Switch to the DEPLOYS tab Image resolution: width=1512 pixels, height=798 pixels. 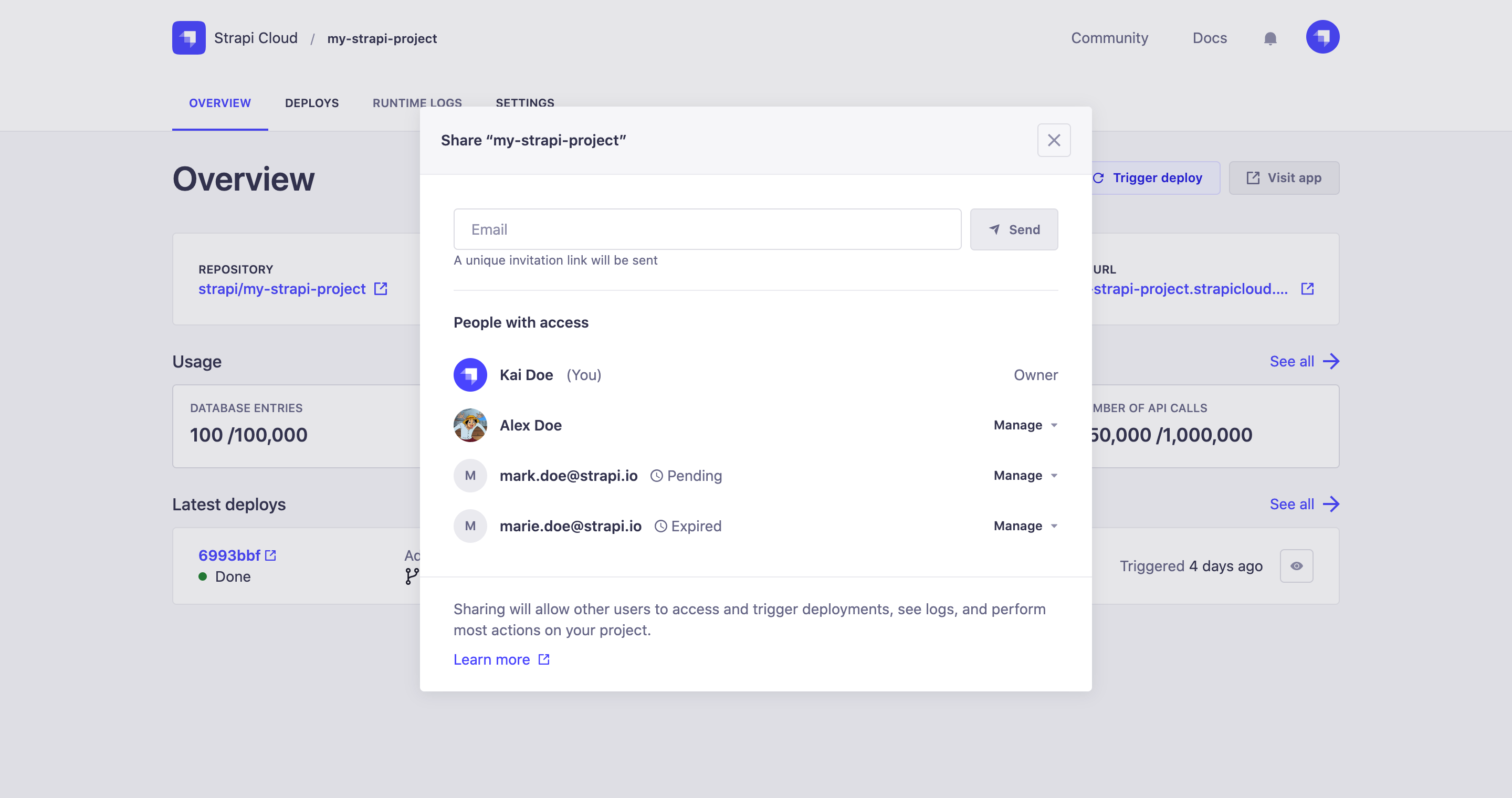(x=311, y=102)
